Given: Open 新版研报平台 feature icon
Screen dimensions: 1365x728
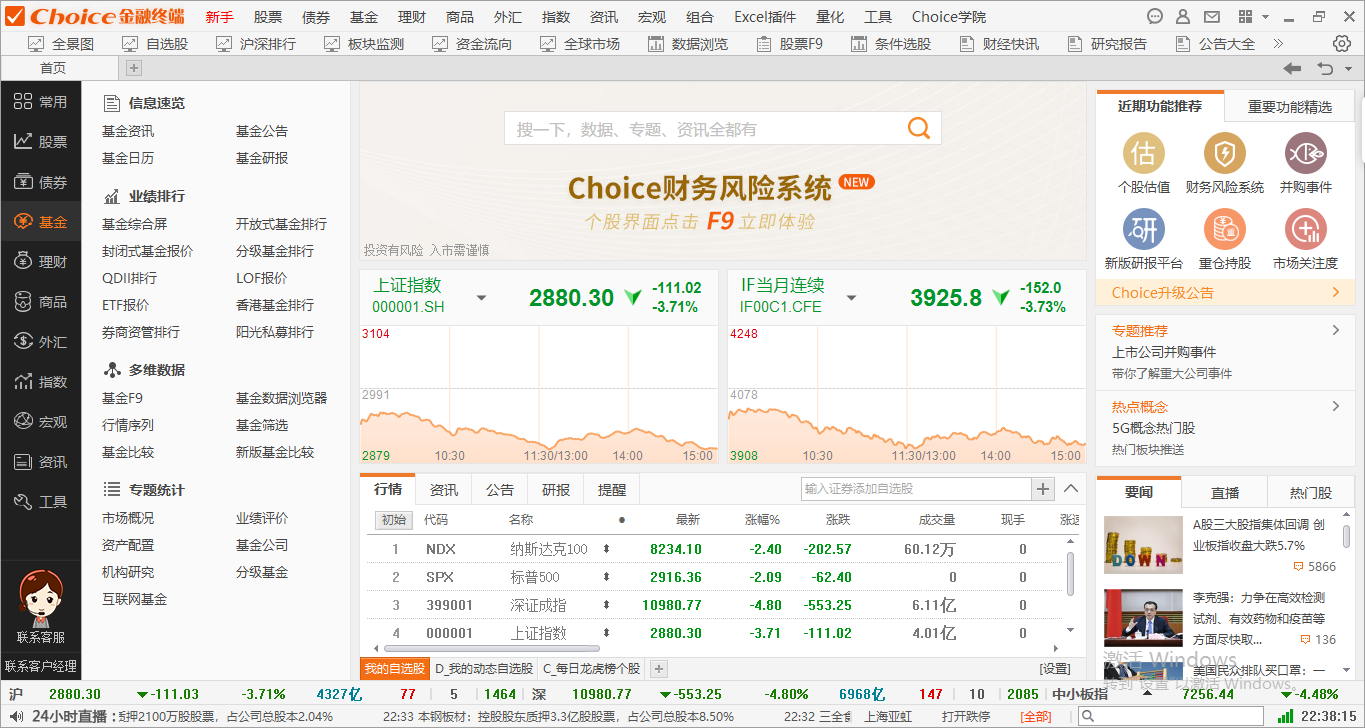Looking at the screenshot, I should click(1143, 231).
